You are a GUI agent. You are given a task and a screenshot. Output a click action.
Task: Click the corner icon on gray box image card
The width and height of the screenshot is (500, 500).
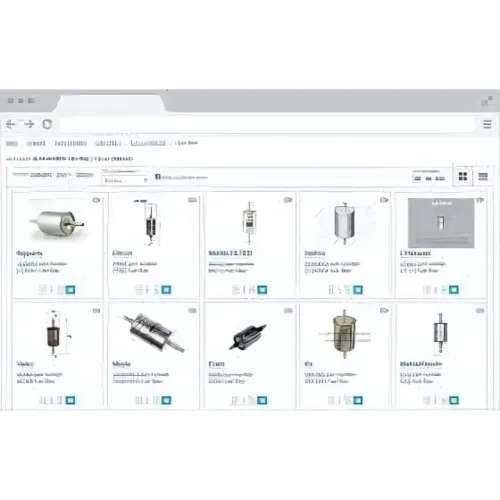tap(480, 200)
